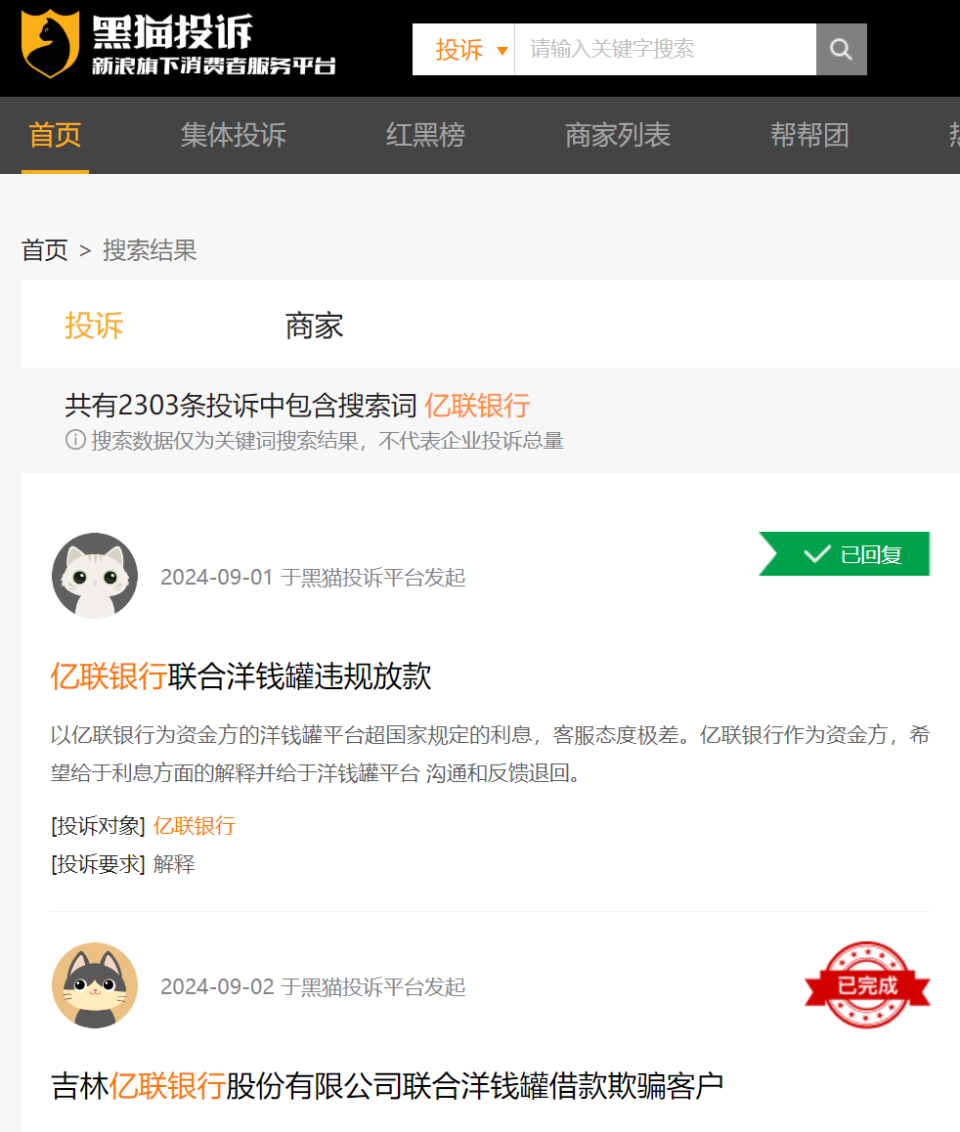Open the 红黑榜 navigation menu

click(424, 136)
